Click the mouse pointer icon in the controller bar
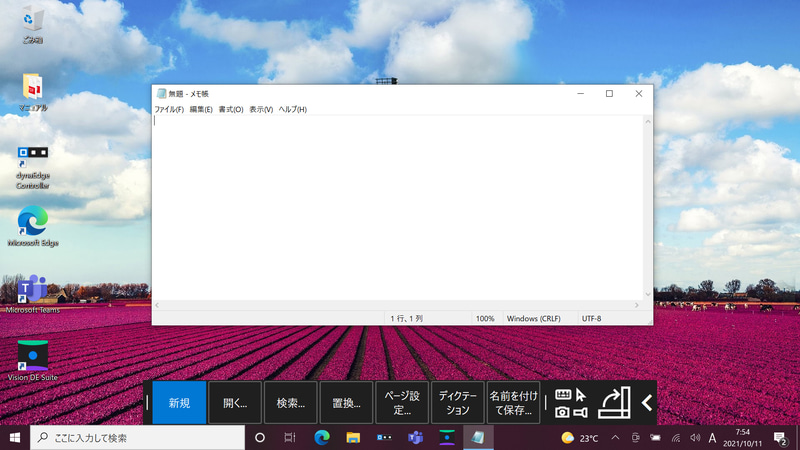 pyautogui.click(x=581, y=395)
